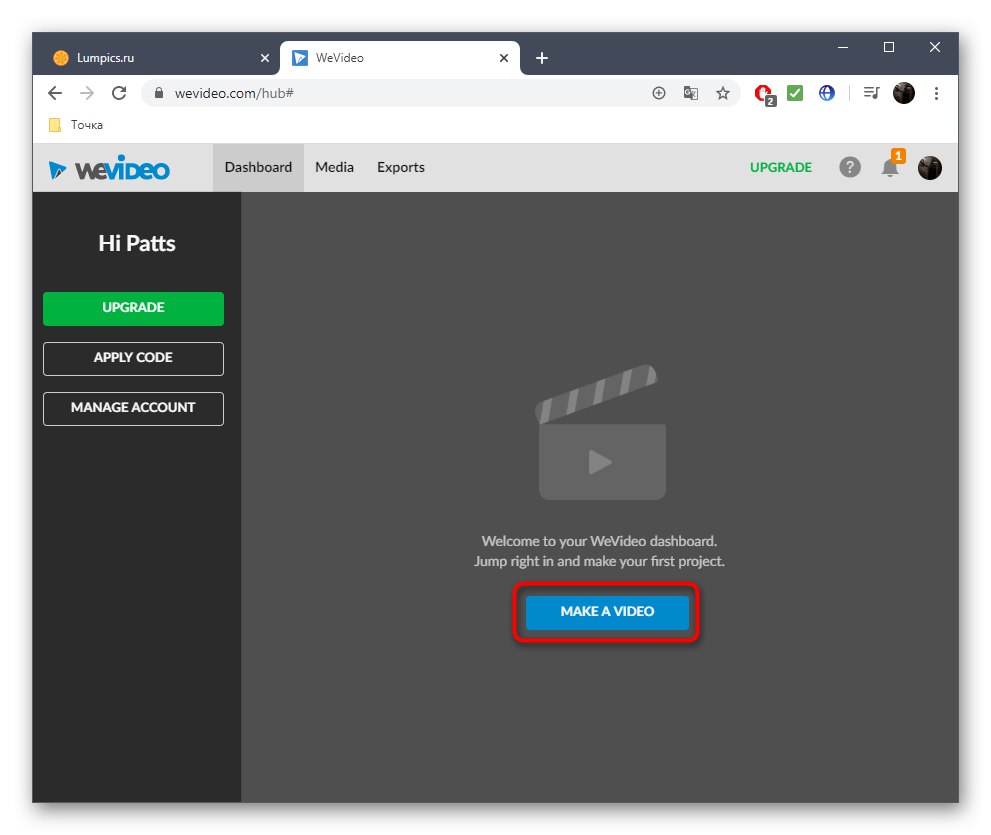Open the WeVideo account avatar menu

[x=929, y=167]
